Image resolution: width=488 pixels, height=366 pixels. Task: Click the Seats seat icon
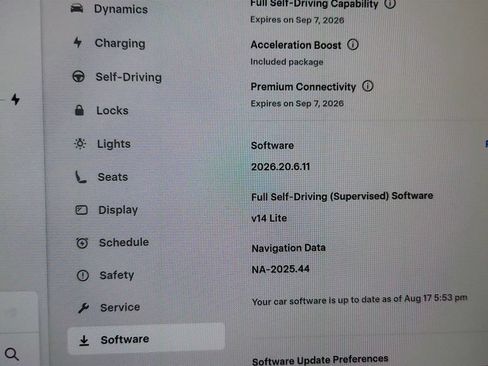pos(80,177)
